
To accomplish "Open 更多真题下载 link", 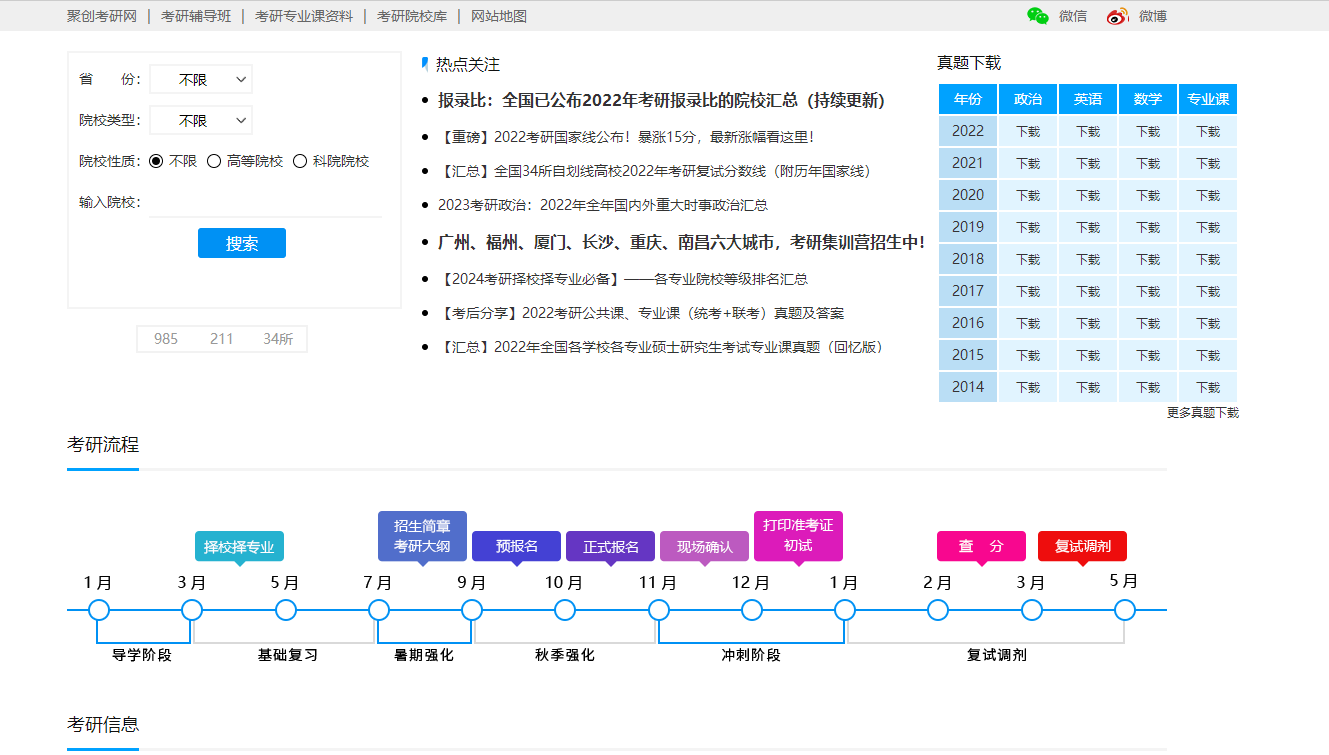I will pyautogui.click(x=1203, y=412).
